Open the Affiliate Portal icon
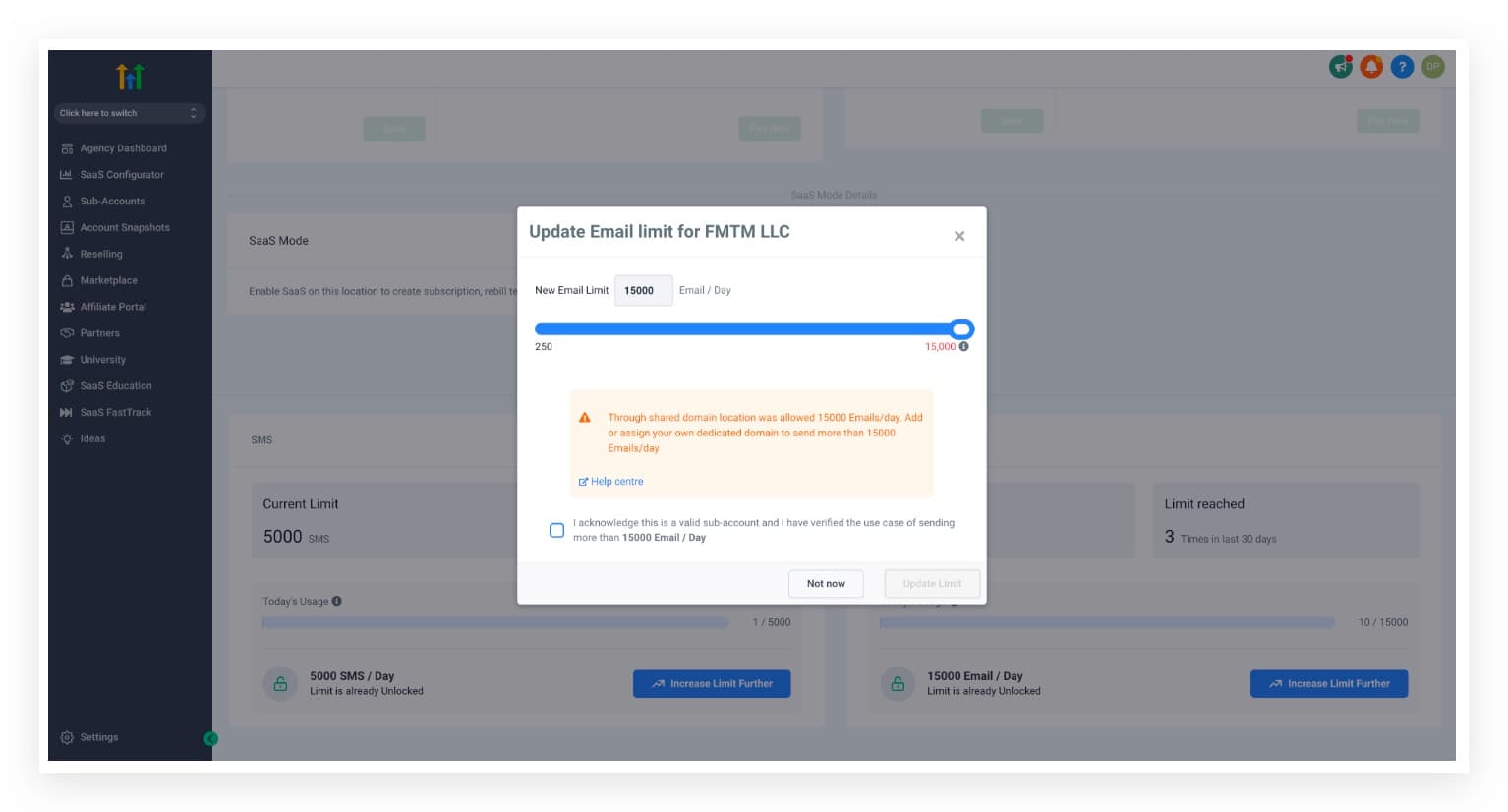 [66, 307]
